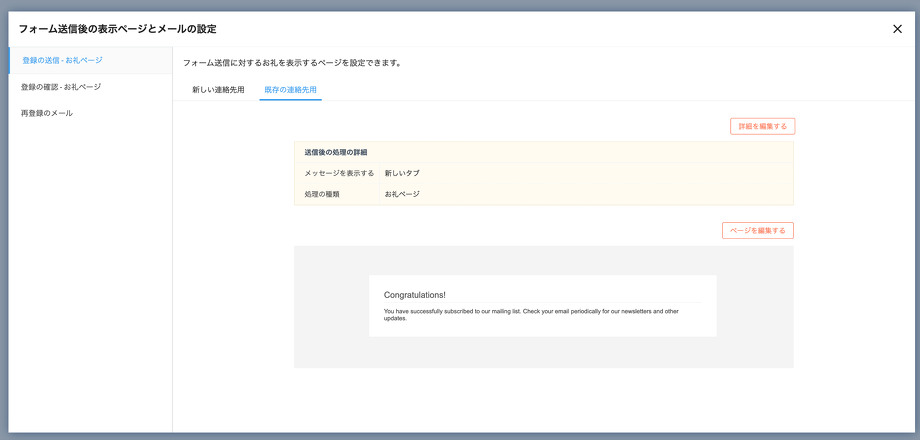Select the お礼ページ value in details
Screen dimensions: 920x440
[402, 194]
